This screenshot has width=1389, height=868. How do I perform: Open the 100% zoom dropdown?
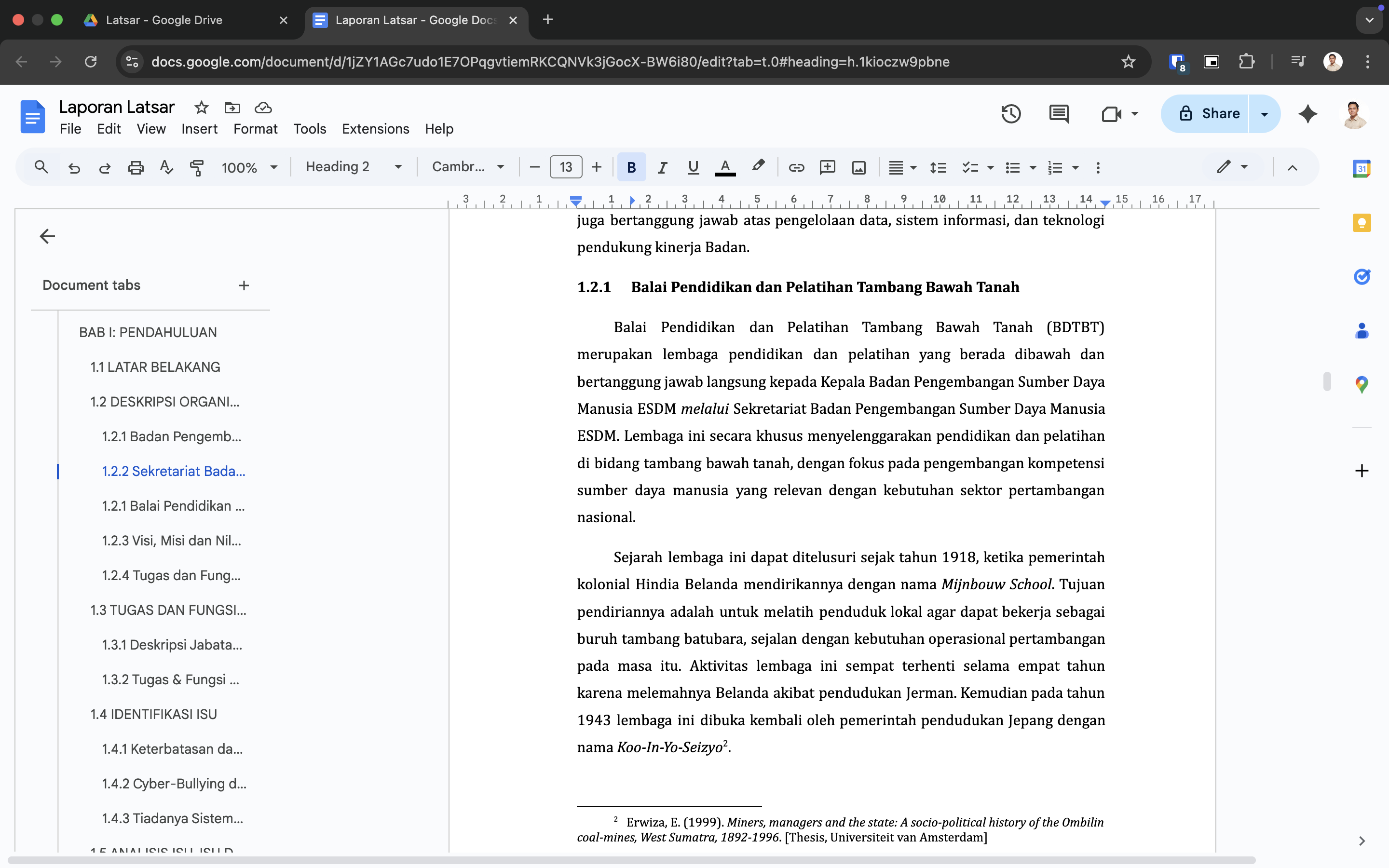pos(249,167)
